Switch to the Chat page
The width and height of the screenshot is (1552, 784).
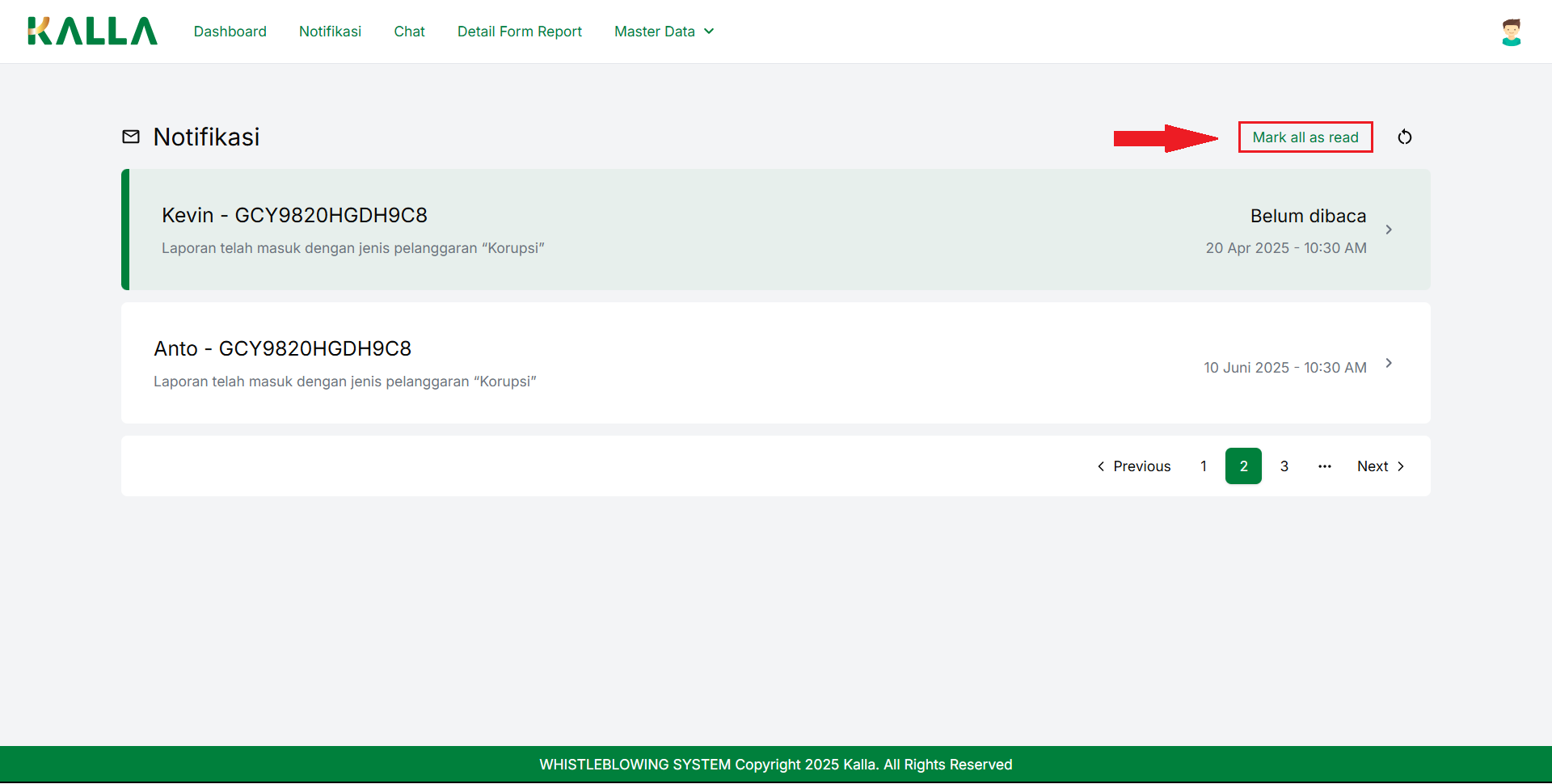[x=409, y=32]
